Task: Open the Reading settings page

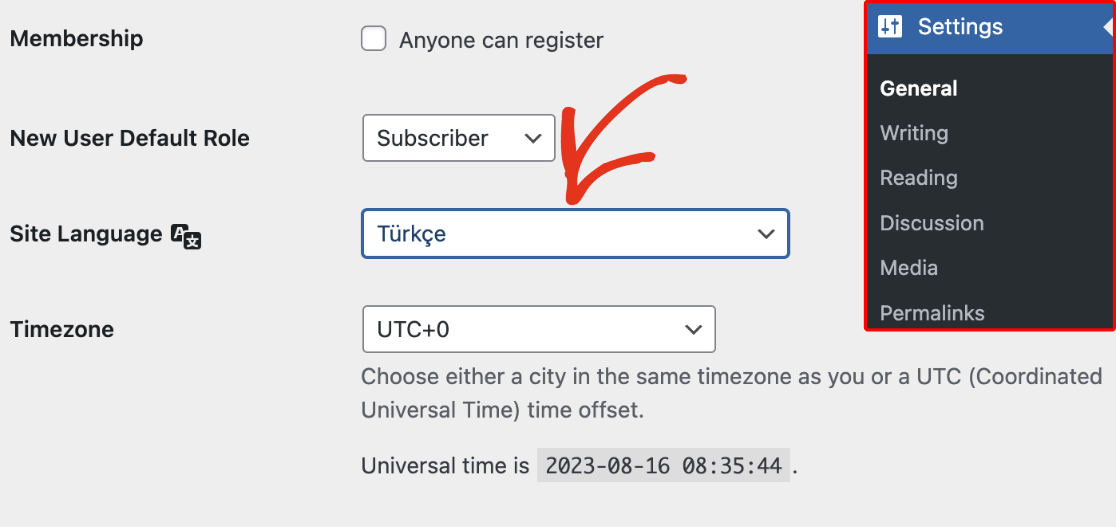Action: tap(918, 178)
